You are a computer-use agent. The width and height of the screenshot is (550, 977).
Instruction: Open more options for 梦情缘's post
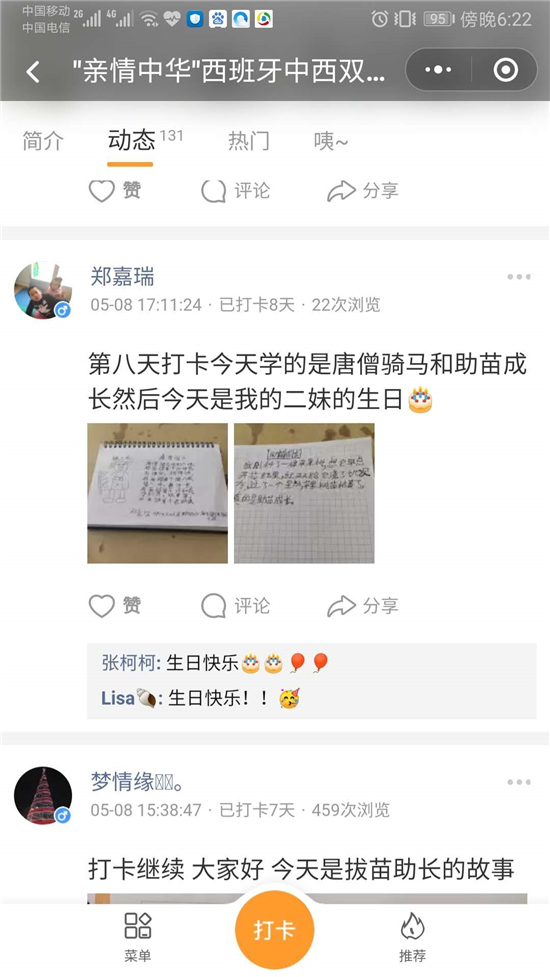pyautogui.click(x=518, y=782)
